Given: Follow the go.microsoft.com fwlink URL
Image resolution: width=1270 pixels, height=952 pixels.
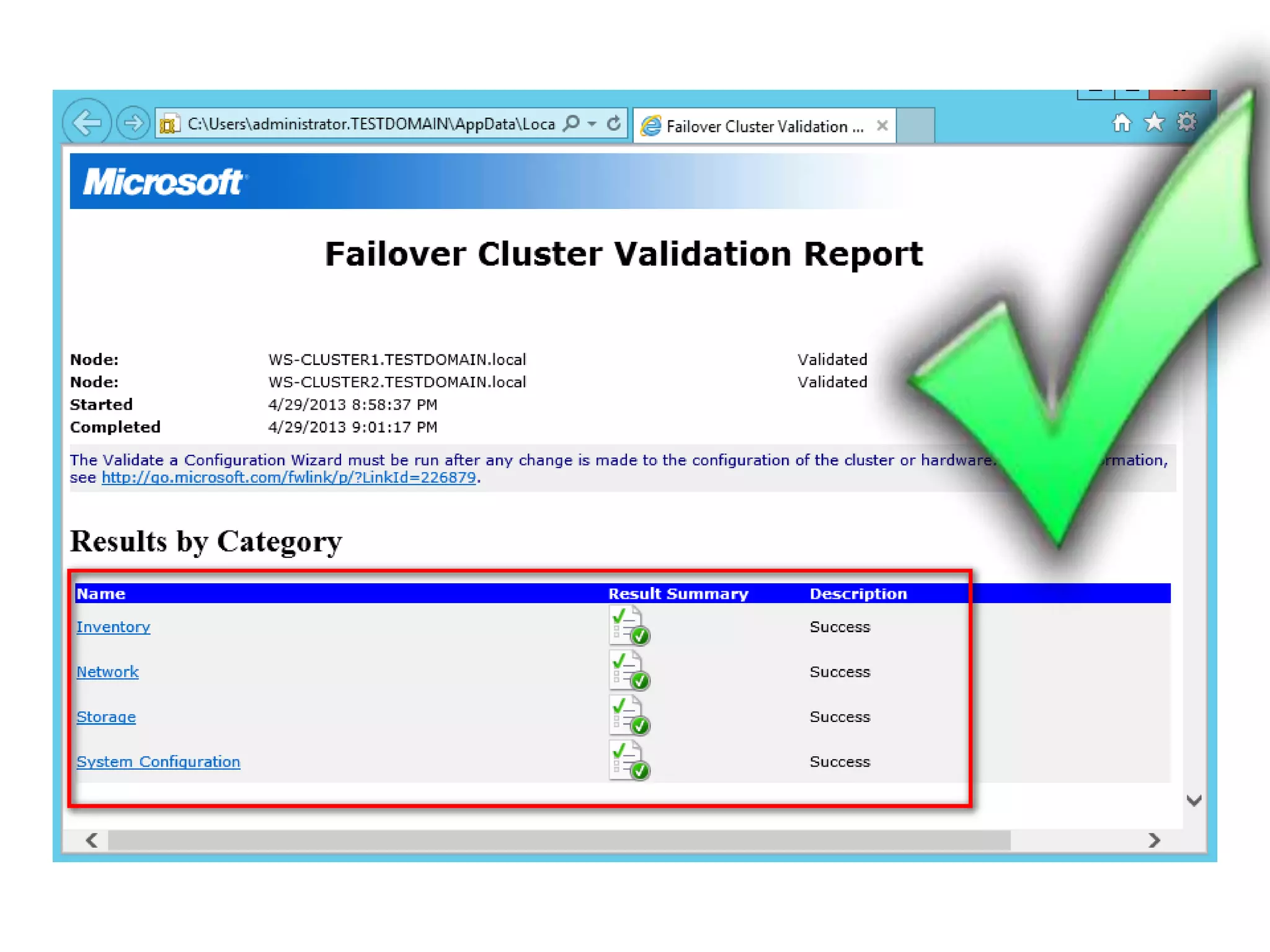Looking at the screenshot, I should tap(288, 477).
